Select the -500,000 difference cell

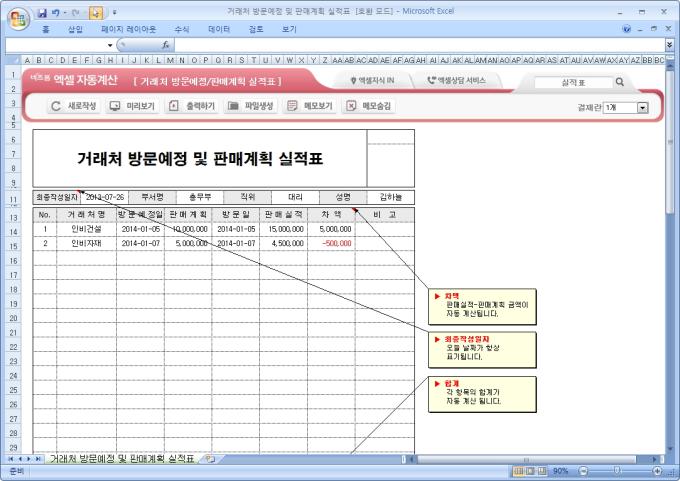[x=331, y=243]
